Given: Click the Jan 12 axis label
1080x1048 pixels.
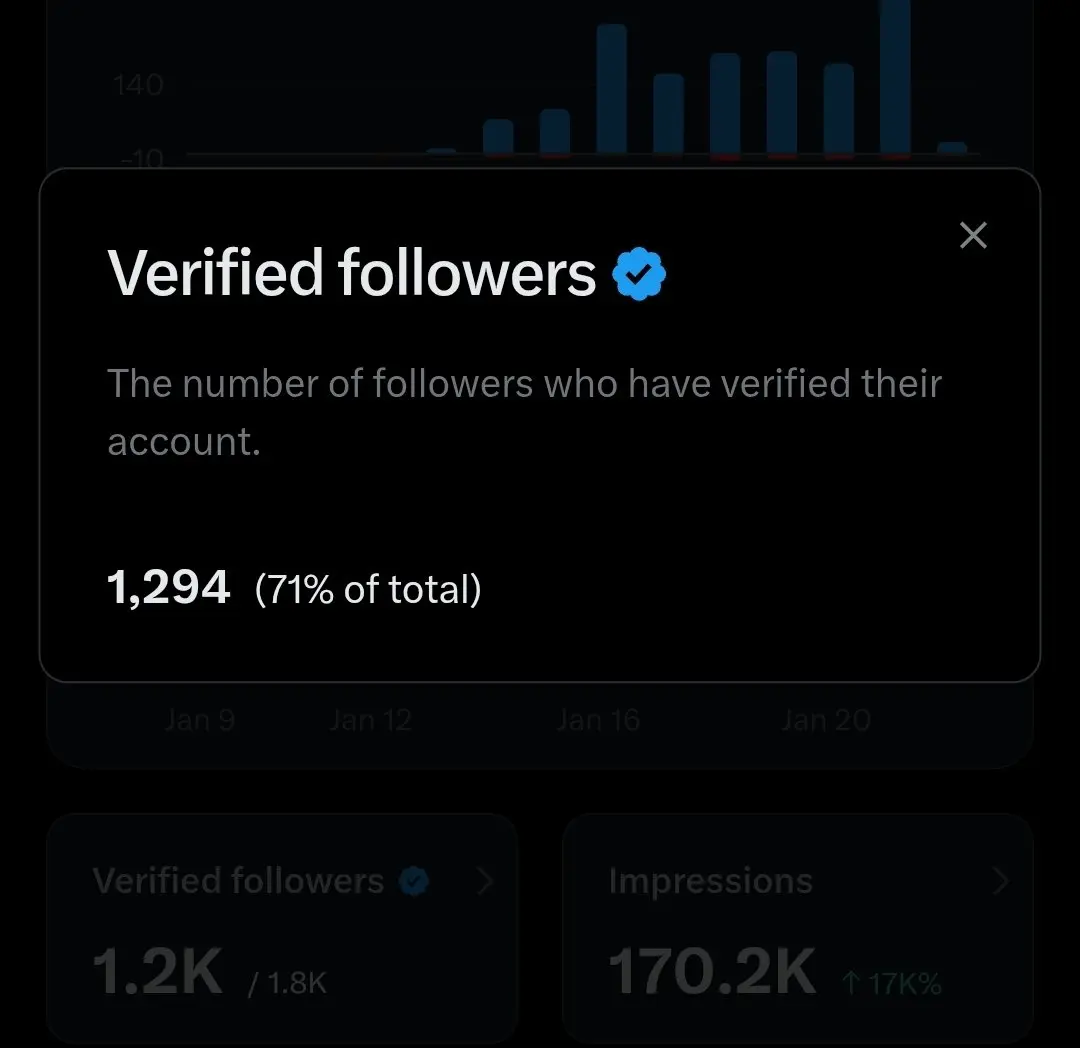Looking at the screenshot, I should point(371,720).
